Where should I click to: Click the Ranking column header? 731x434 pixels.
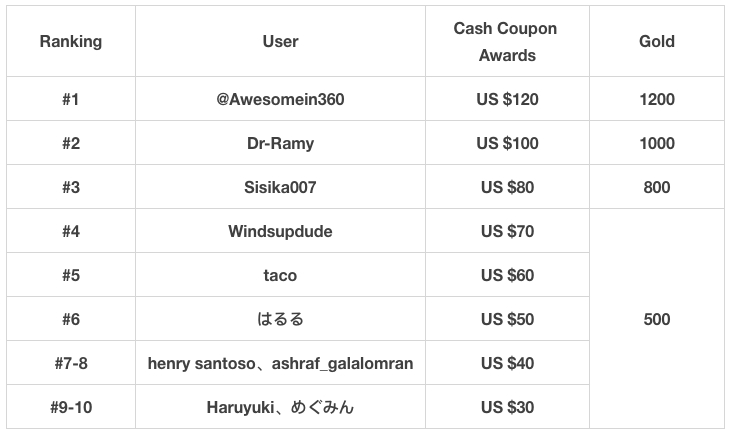point(71,41)
